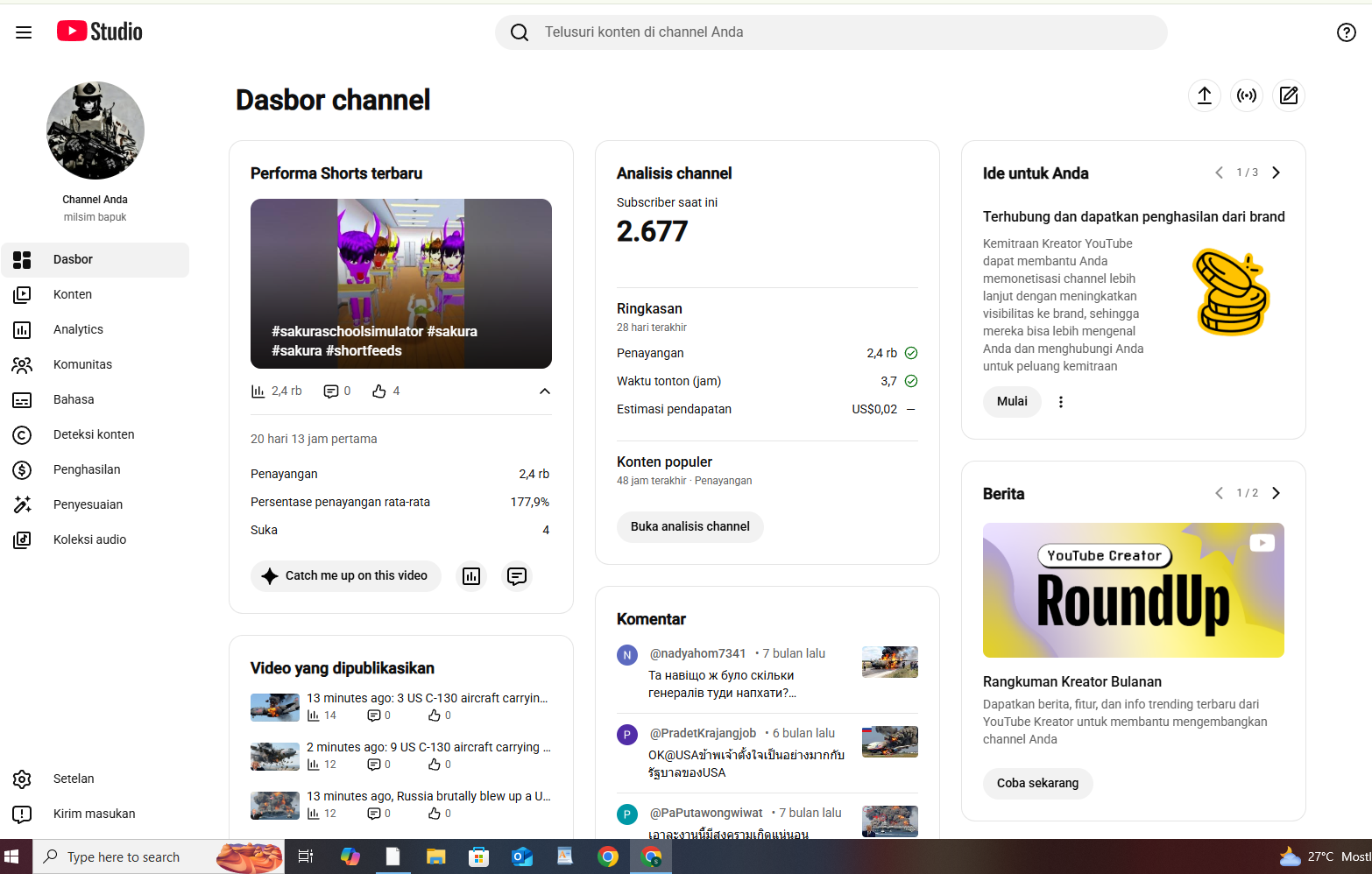Click the Buka analisis channel button
Screen dimensions: 1372x874
690,527
